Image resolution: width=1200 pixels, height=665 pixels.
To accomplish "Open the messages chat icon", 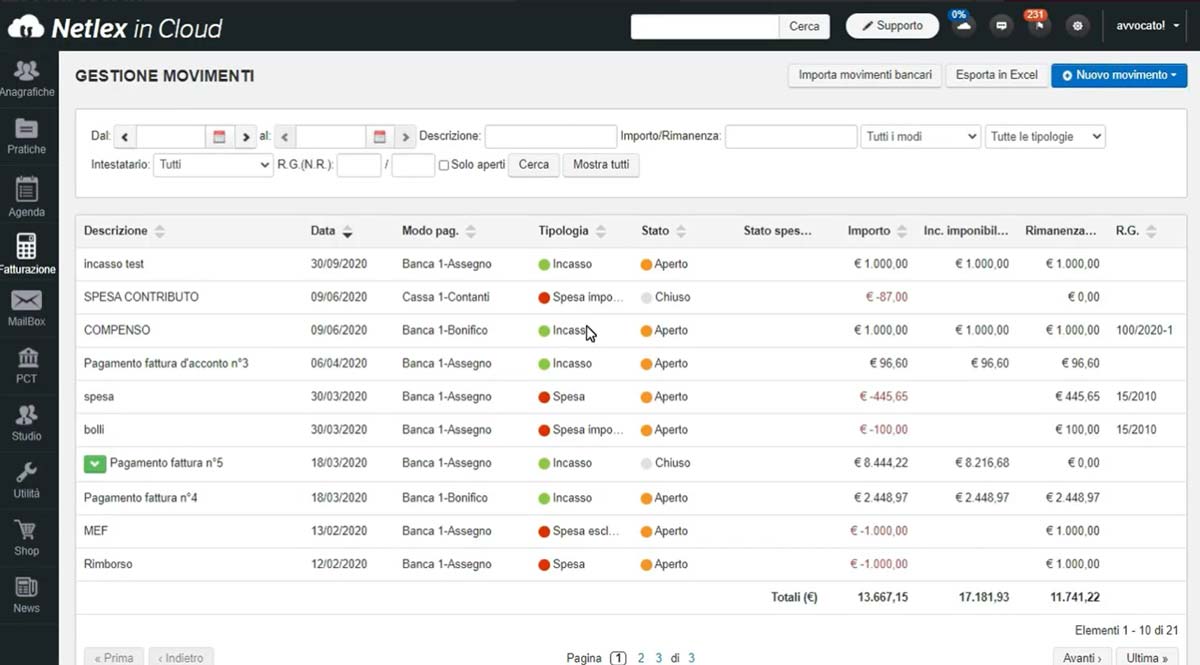I will 1001,26.
